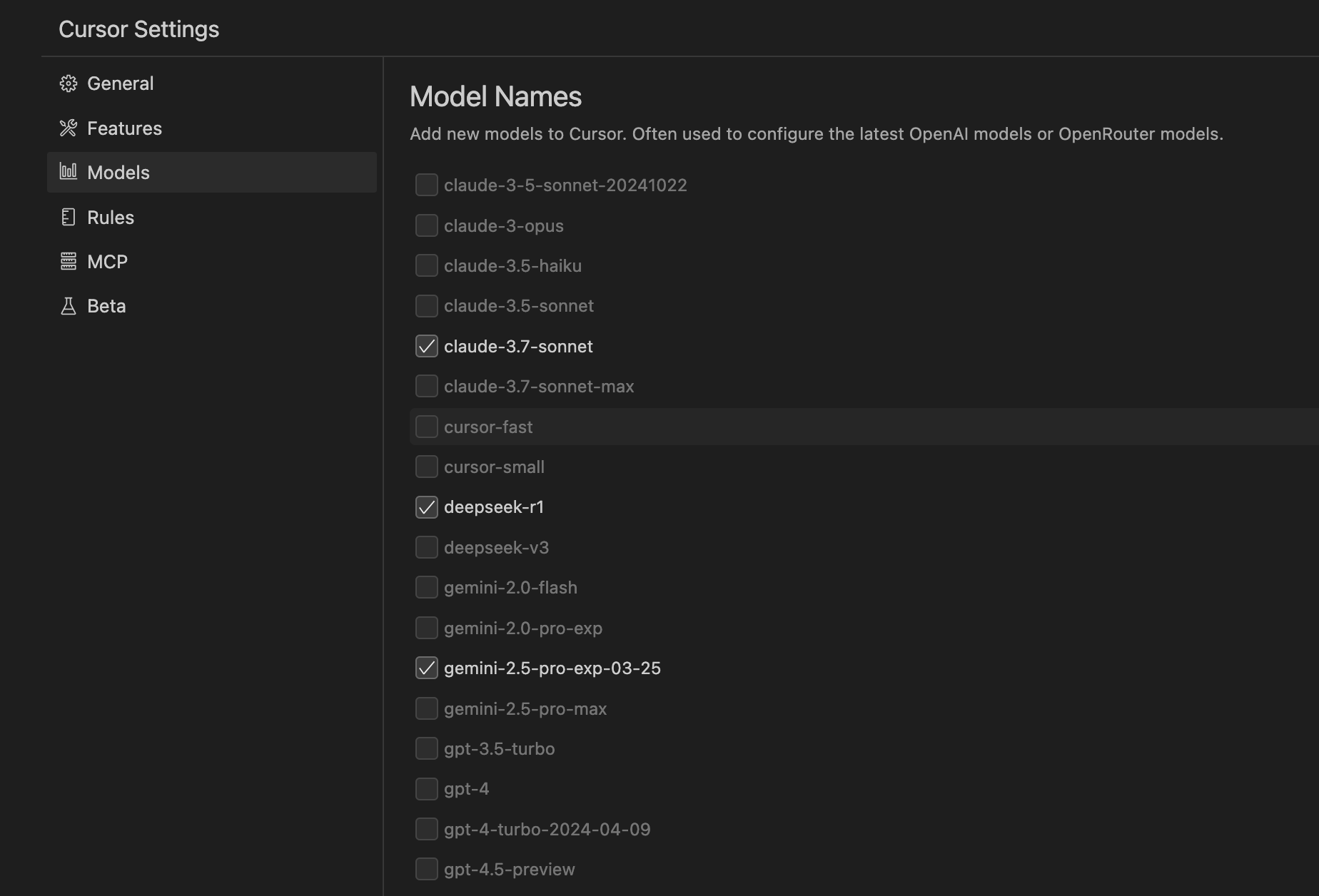Open the Features settings section
Image resolution: width=1319 pixels, height=896 pixels.
(212, 128)
